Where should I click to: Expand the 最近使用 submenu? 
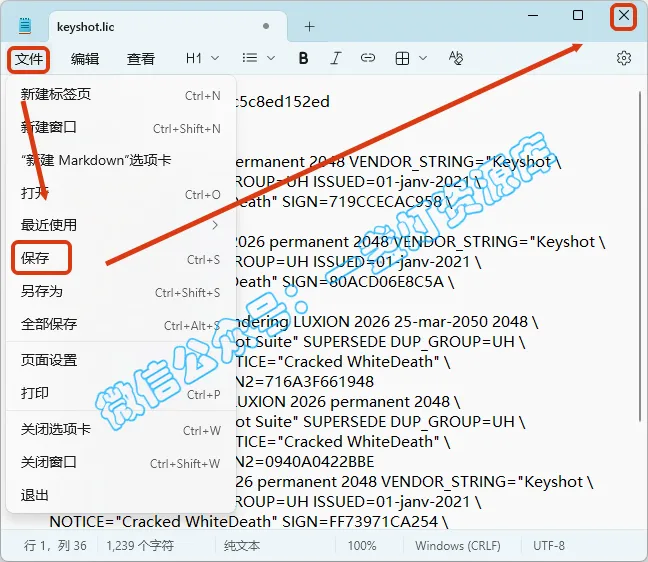pyautogui.click(x=121, y=225)
